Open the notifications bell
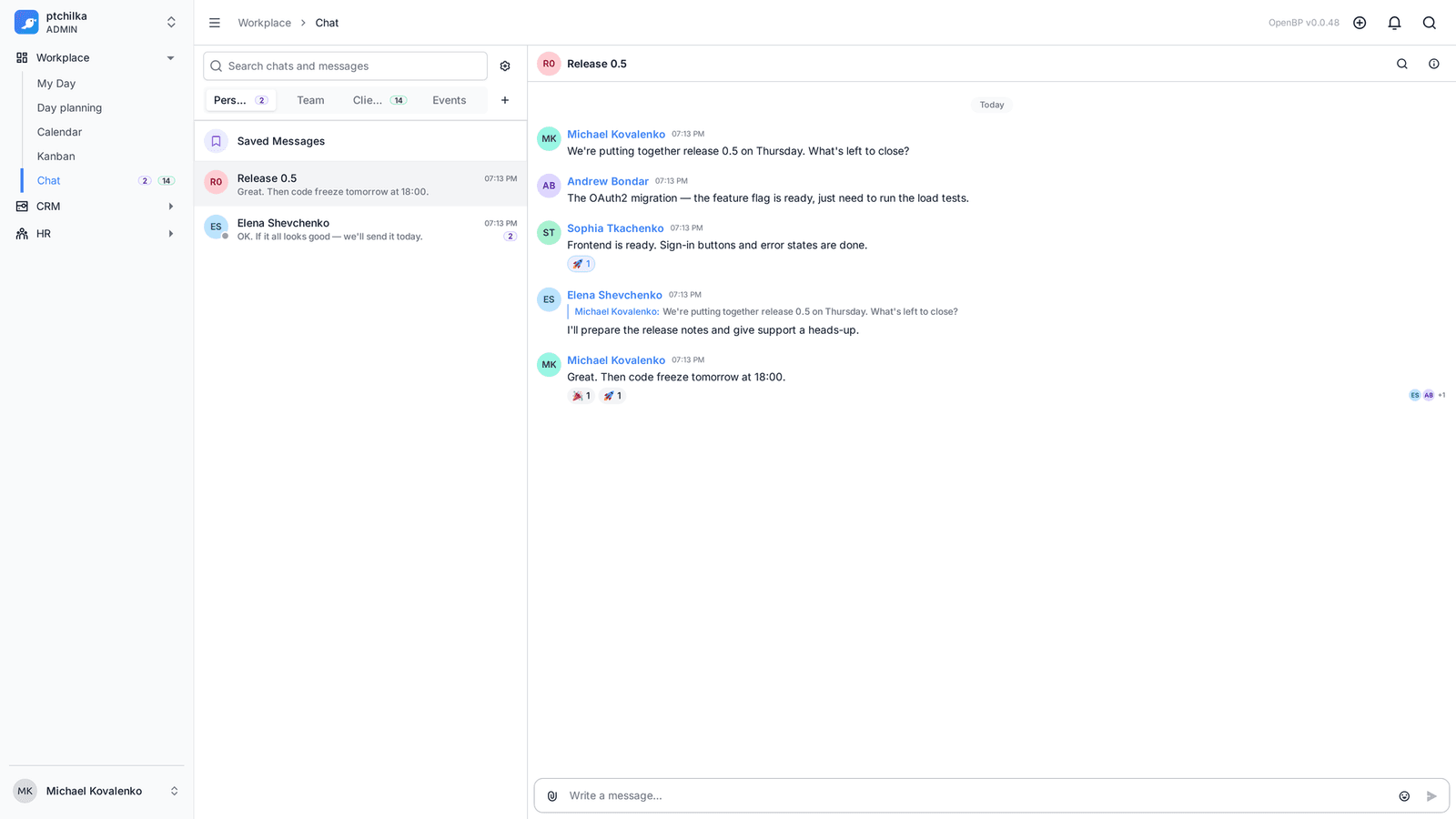 [1394, 23]
